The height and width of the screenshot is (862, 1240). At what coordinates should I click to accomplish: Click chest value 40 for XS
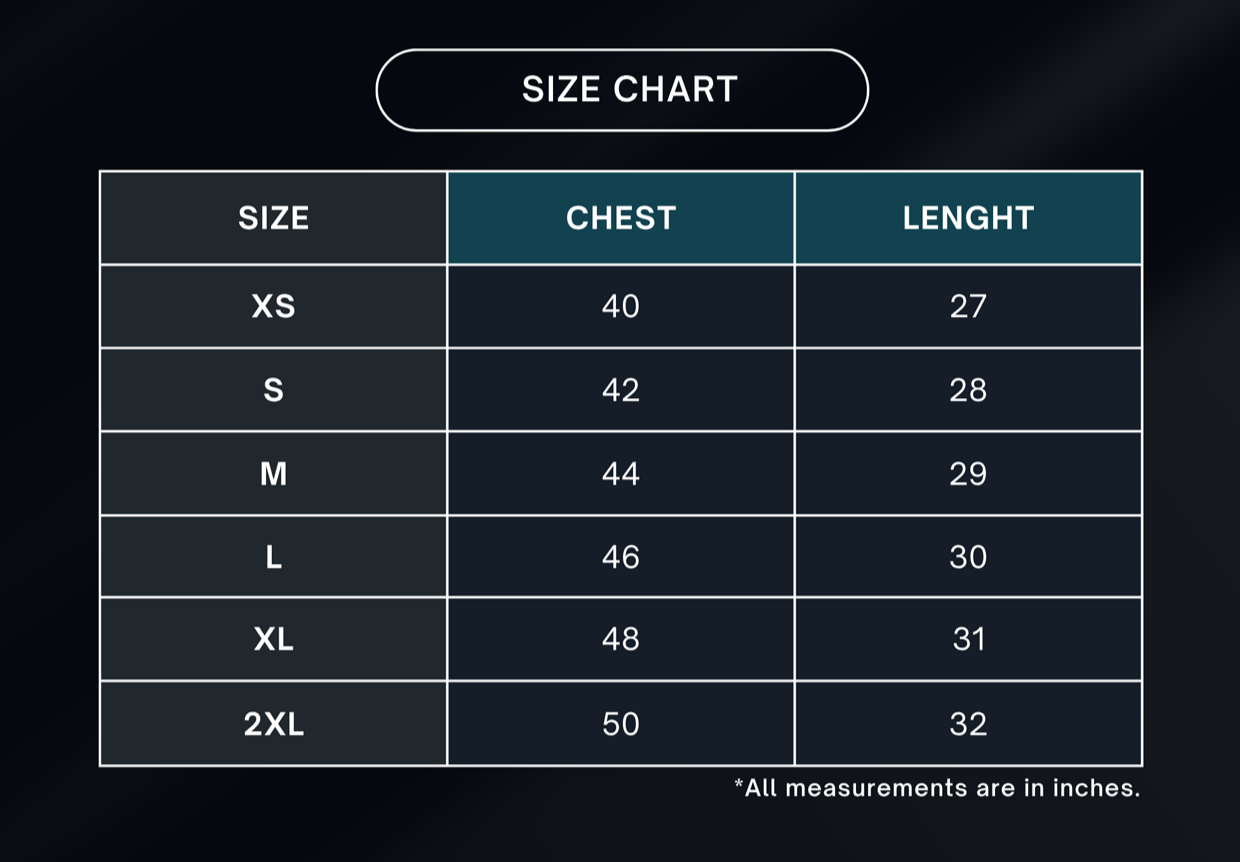point(621,306)
